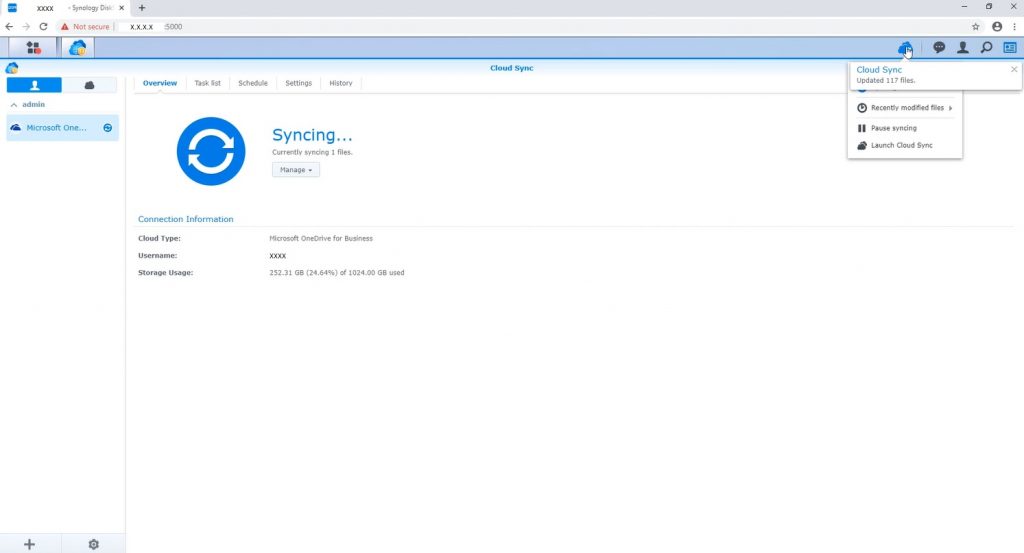Click the large blue Syncing circle icon
The height and width of the screenshot is (553, 1024).
click(x=211, y=151)
